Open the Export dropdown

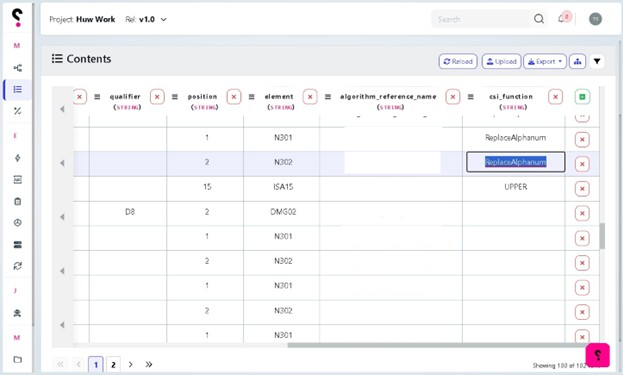pos(545,61)
